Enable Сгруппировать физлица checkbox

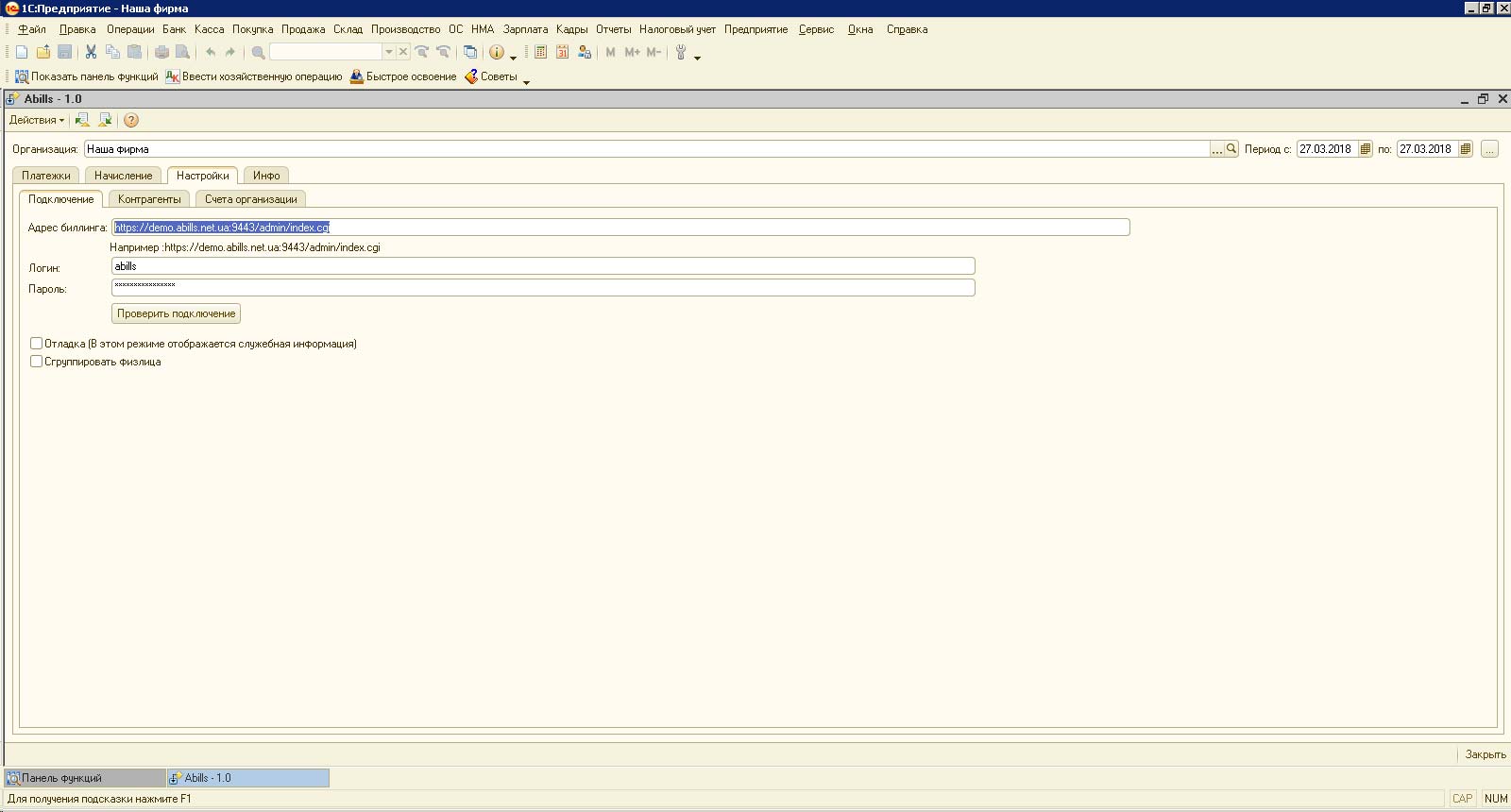(x=36, y=362)
